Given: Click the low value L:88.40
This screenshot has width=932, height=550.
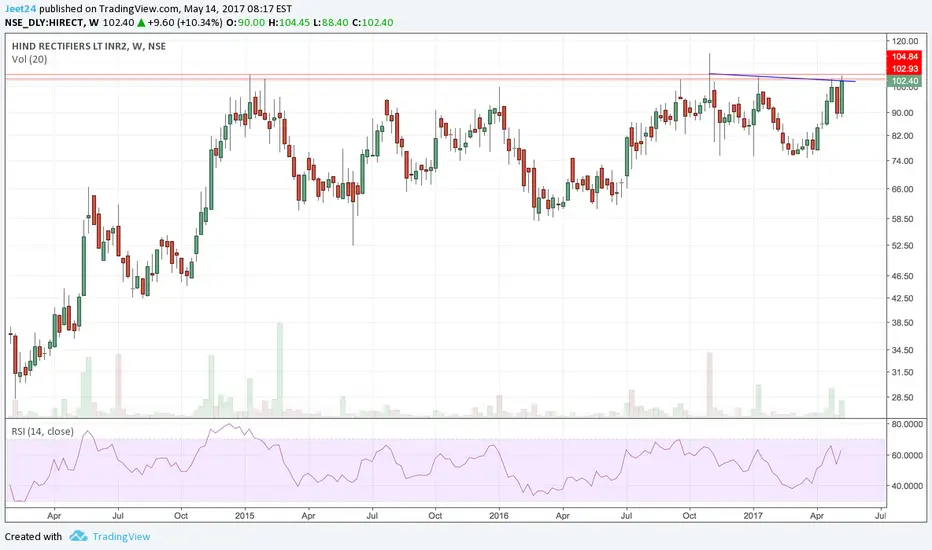Looking at the screenshot, I should [x=331, y=23].
